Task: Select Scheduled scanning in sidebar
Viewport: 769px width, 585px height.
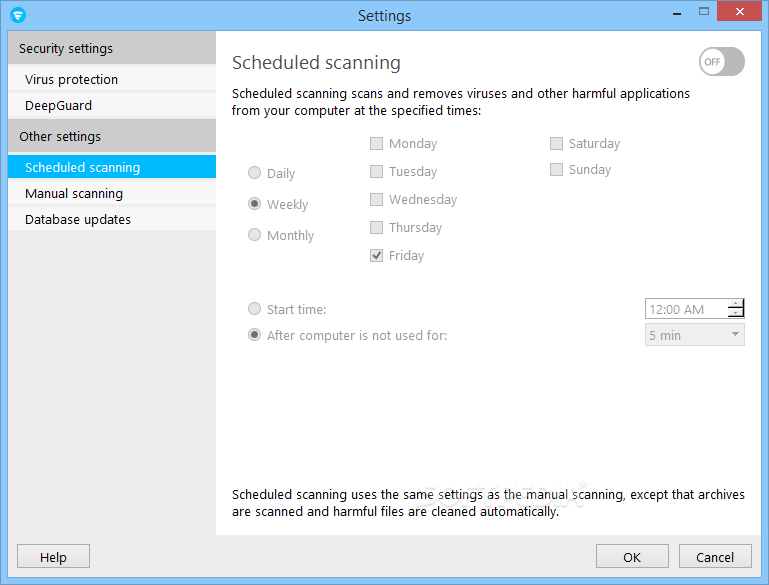Action: 112,167
